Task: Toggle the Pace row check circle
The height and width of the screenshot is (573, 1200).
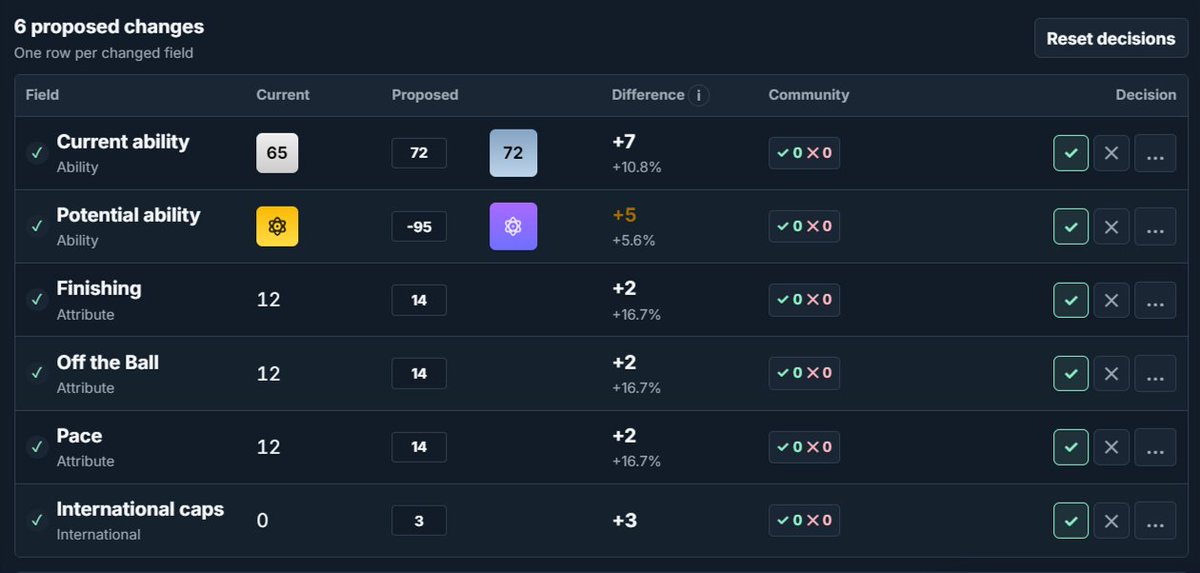Action: pos(37,447)
